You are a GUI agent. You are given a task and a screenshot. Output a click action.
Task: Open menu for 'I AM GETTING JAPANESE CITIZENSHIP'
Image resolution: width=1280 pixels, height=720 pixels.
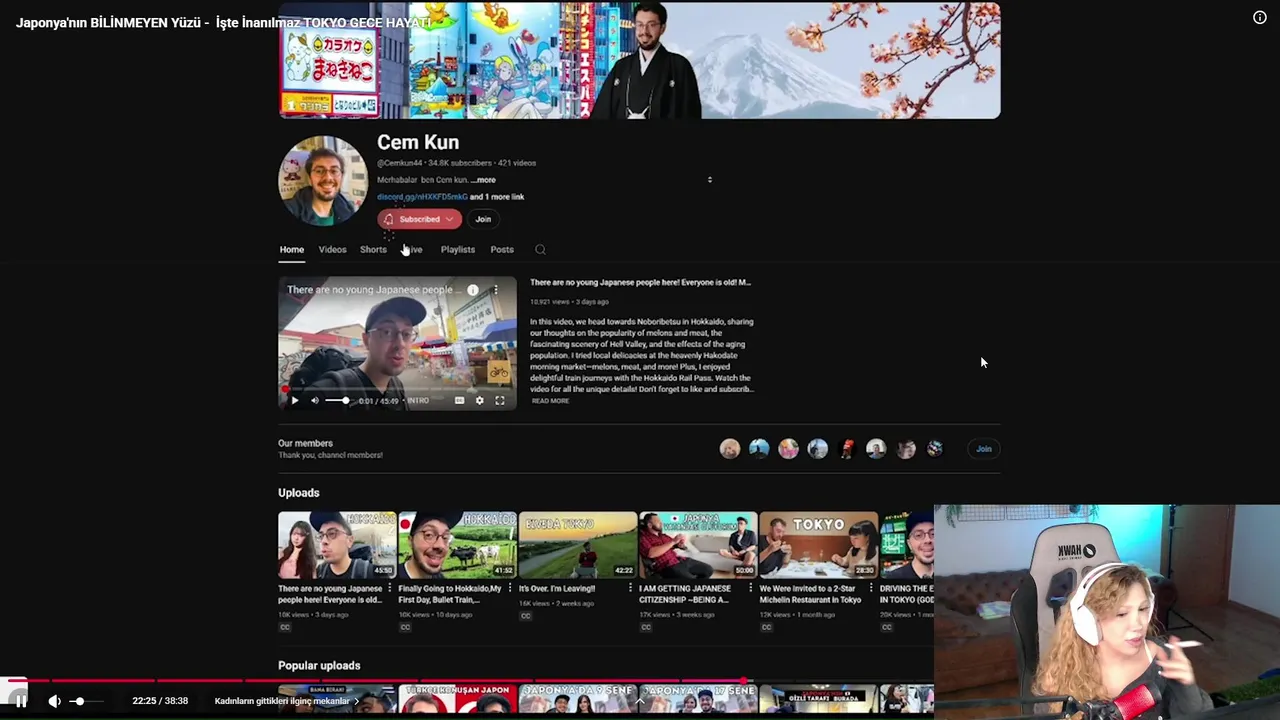[x=750, y=589]
